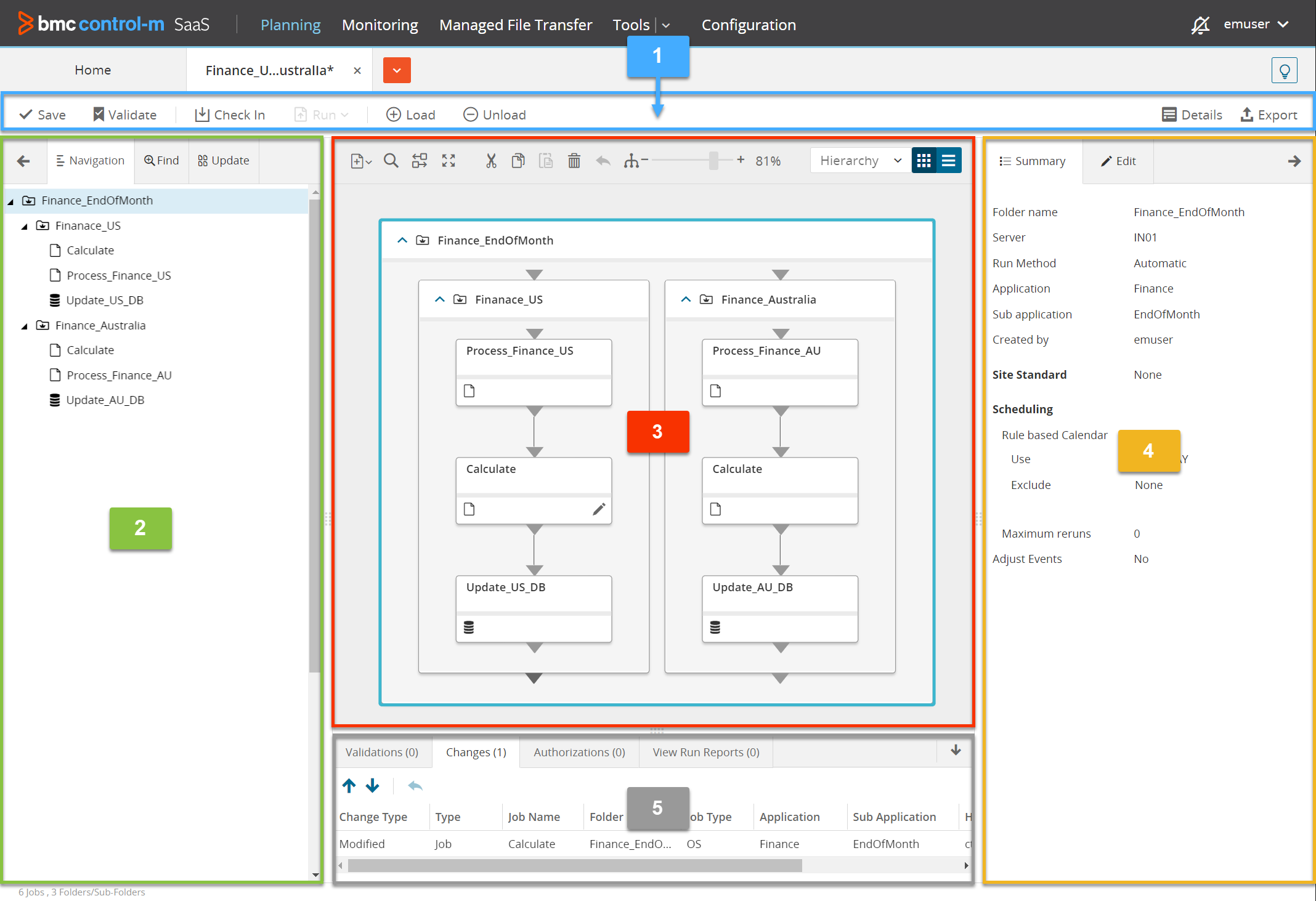This screenshot has height=901, width=1316.
Task: Move selected change up with arrow
Action: pyautogui.click(x=349, y=786)
